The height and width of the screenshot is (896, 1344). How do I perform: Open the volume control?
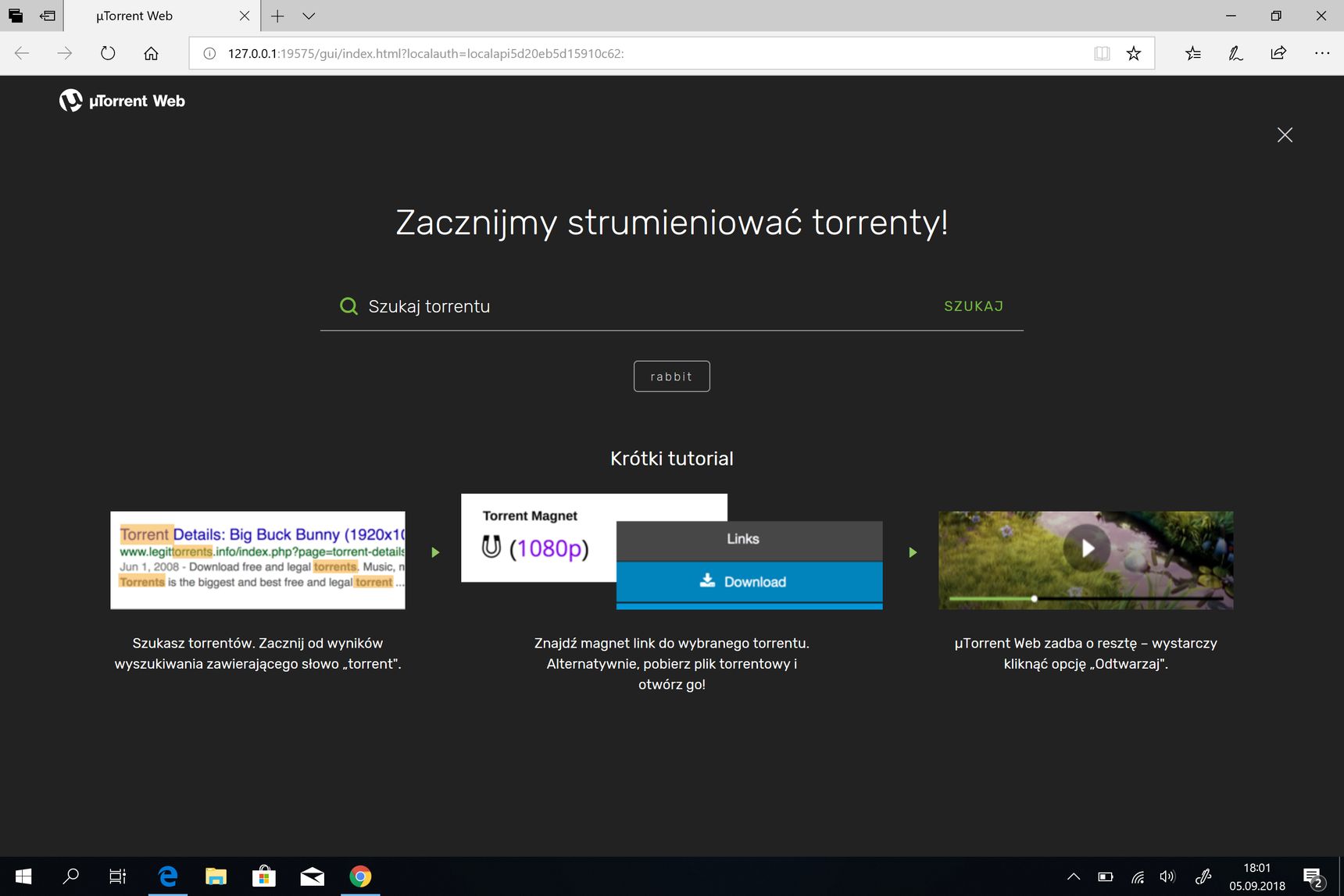1168,876
